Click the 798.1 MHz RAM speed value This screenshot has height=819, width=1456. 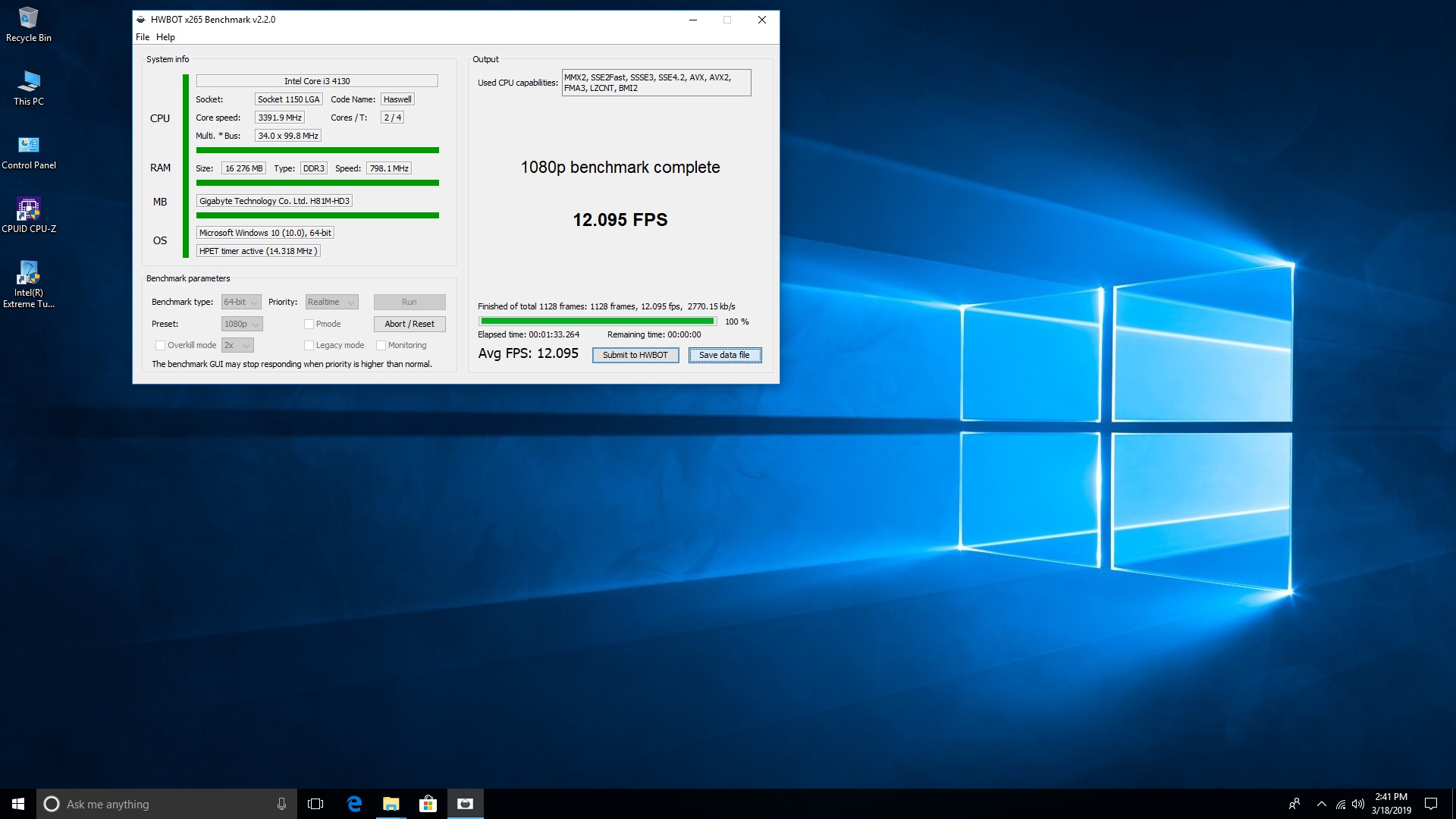[x=389, y=168]
